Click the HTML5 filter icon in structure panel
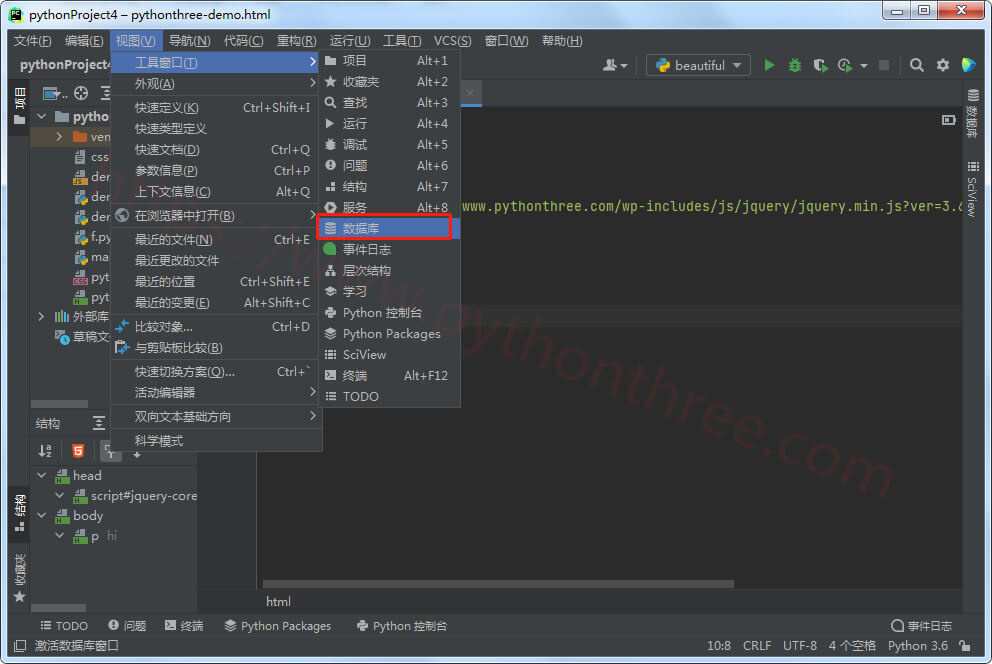Image resolution: width=992 pixels, height=664 pixels. pyautogui.click(x=78, y=451)
